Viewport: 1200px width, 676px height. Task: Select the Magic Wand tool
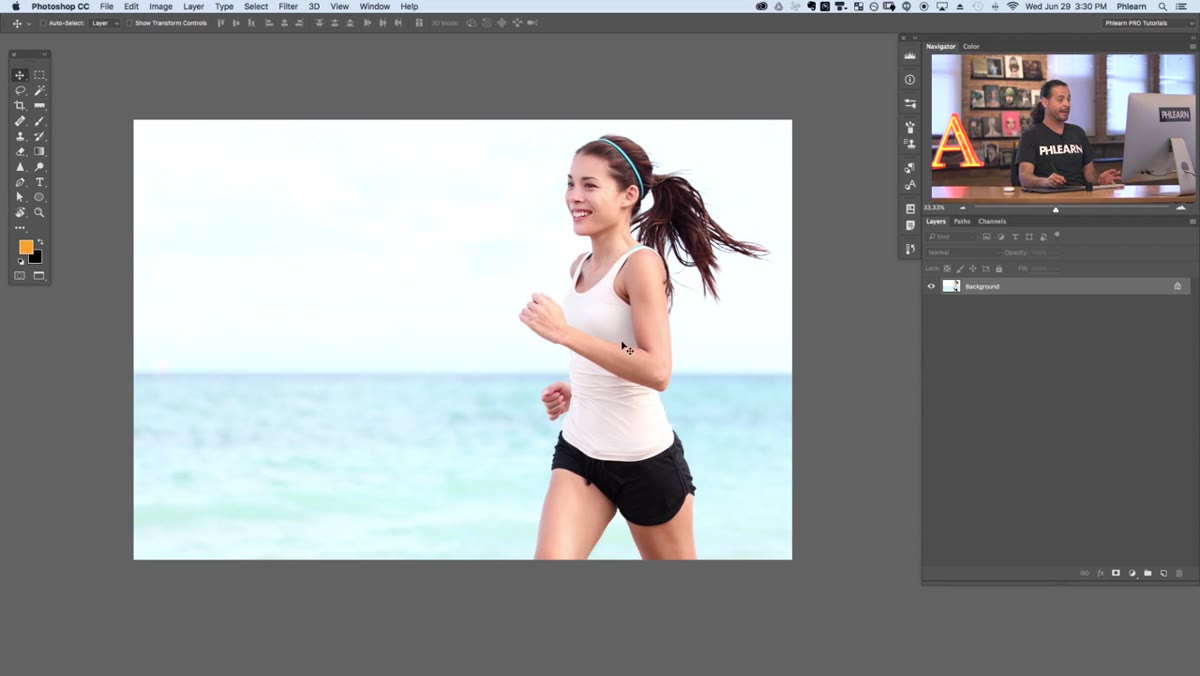pyautogui.click(x=39, y=90)
